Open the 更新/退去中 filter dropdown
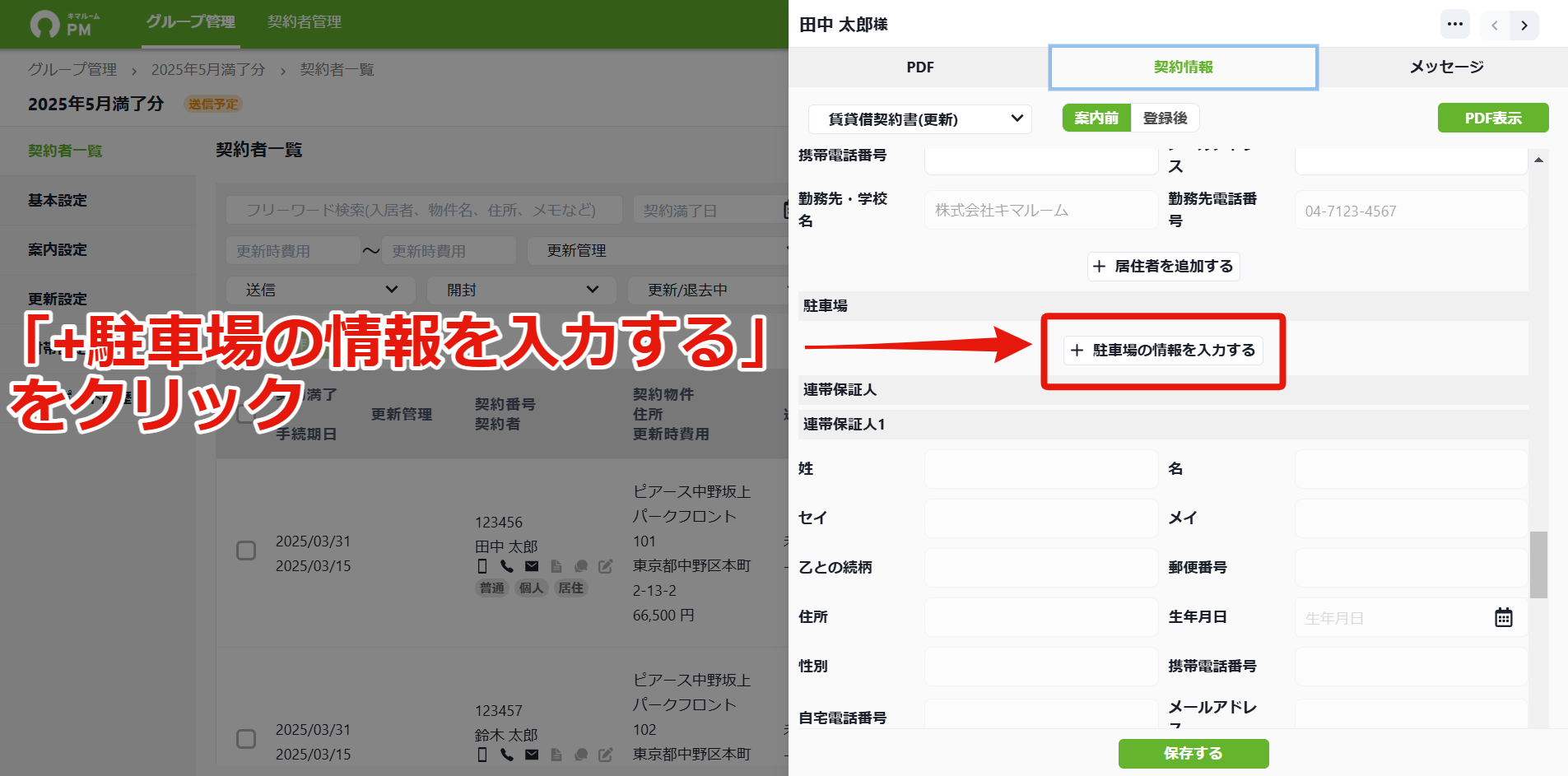The image size is (1568, 776). (708, 290)
